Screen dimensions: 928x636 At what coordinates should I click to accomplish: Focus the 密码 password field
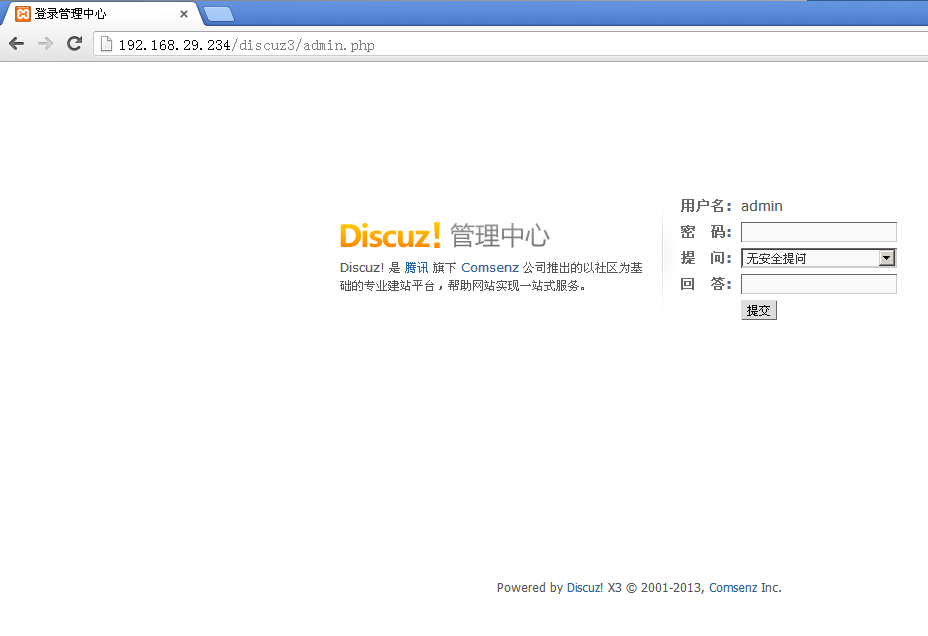pyautogui.click(x=819, y=232)
